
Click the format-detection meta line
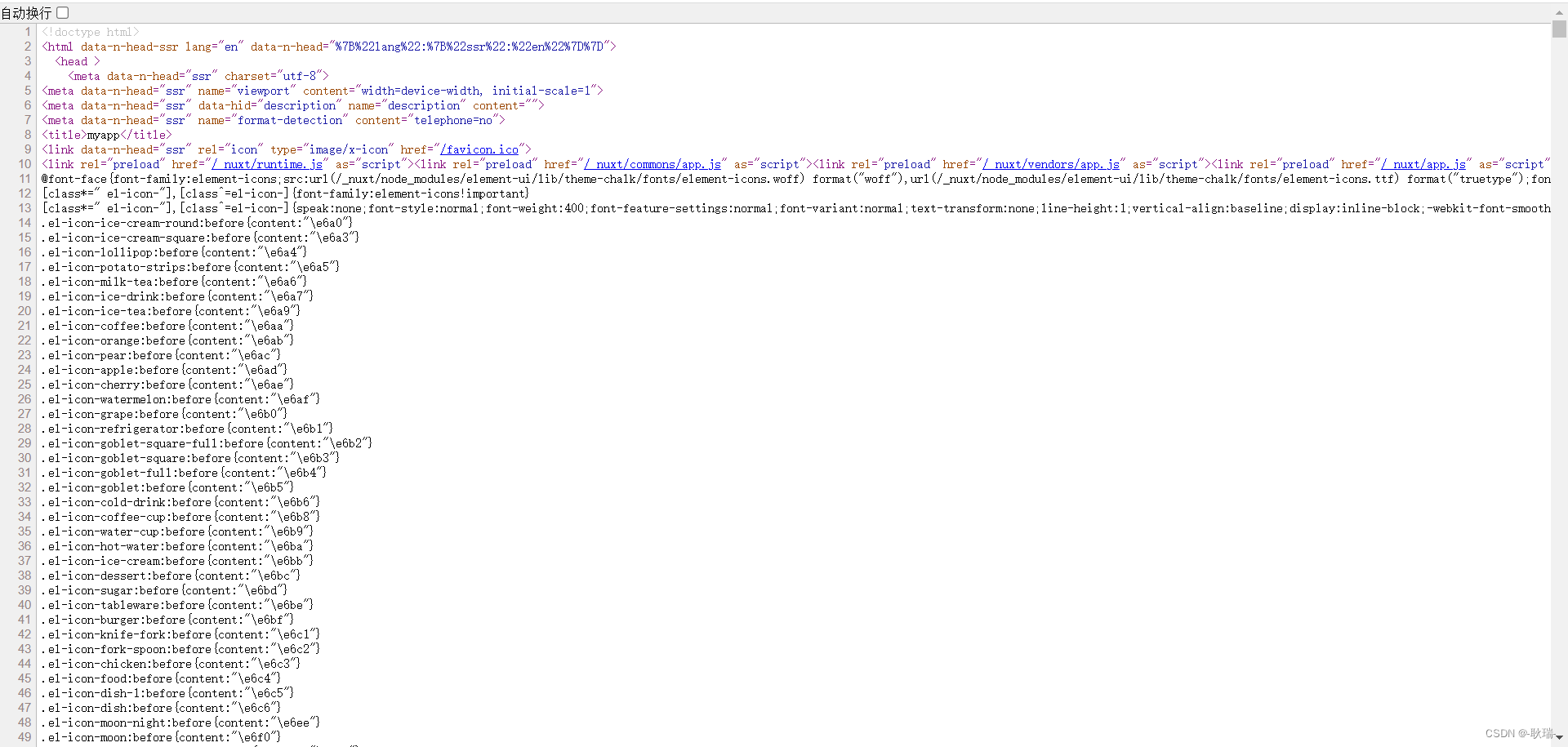click(274, 120)
